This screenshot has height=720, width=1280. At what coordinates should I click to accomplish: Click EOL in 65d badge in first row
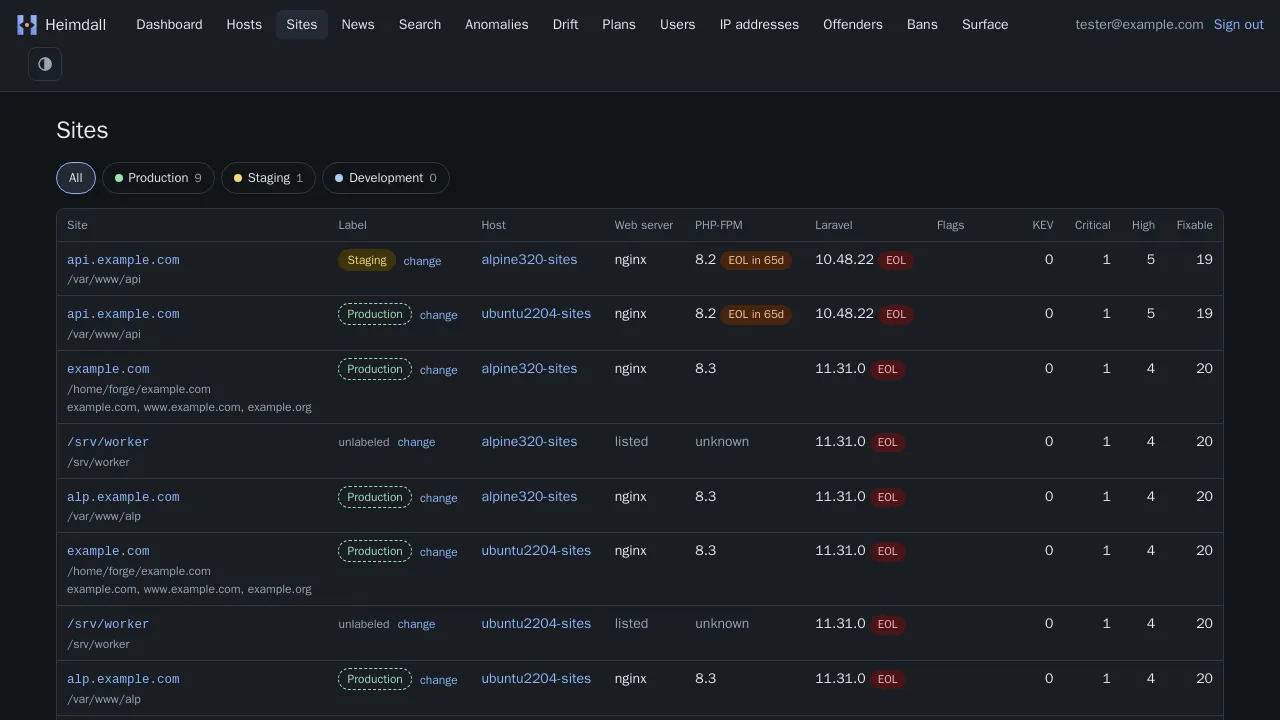click(756, 260)
